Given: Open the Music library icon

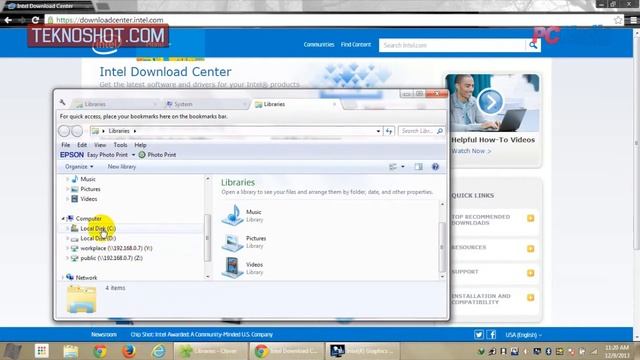Looking at the screenshot, I should click(233, 215).
